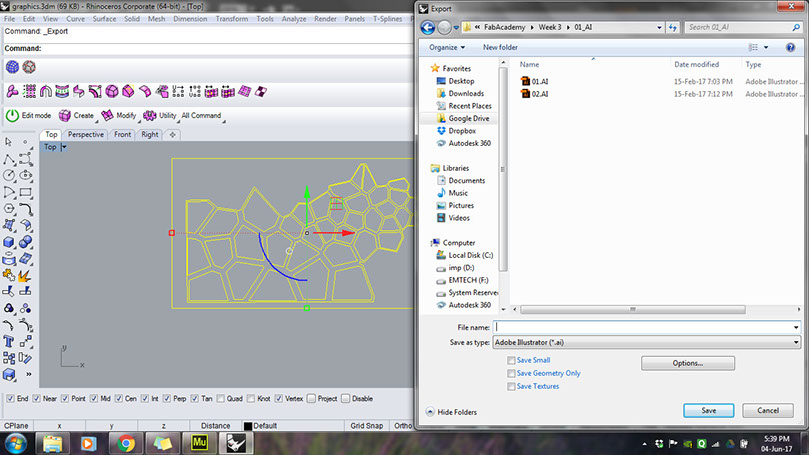Select the Polyline tool in Rhino sidebar
Image resolution: width=809 pixels, height=455 pixels.
(x=9, y=159)
